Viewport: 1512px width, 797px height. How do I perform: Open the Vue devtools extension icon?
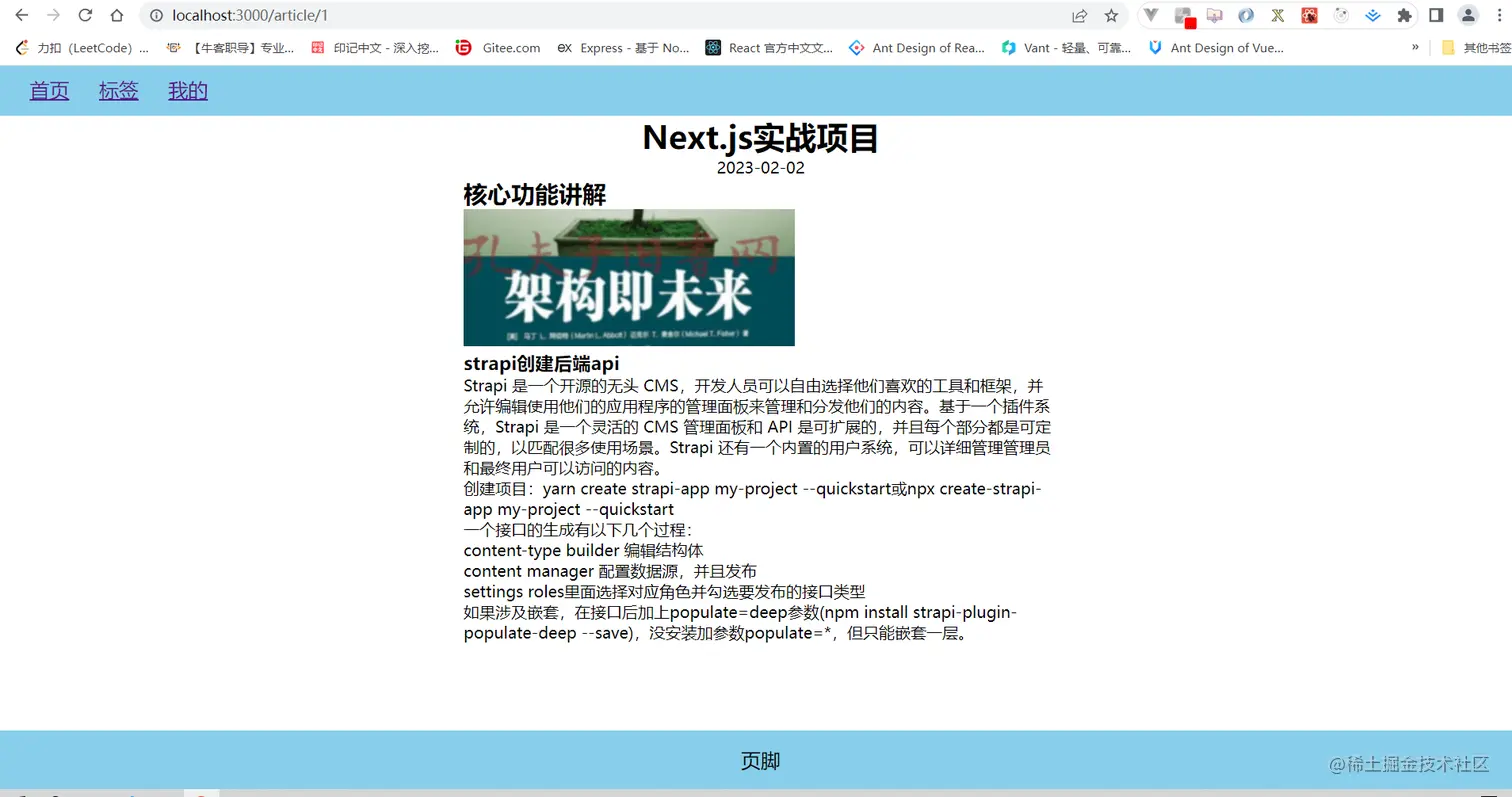coord(1152,16)
